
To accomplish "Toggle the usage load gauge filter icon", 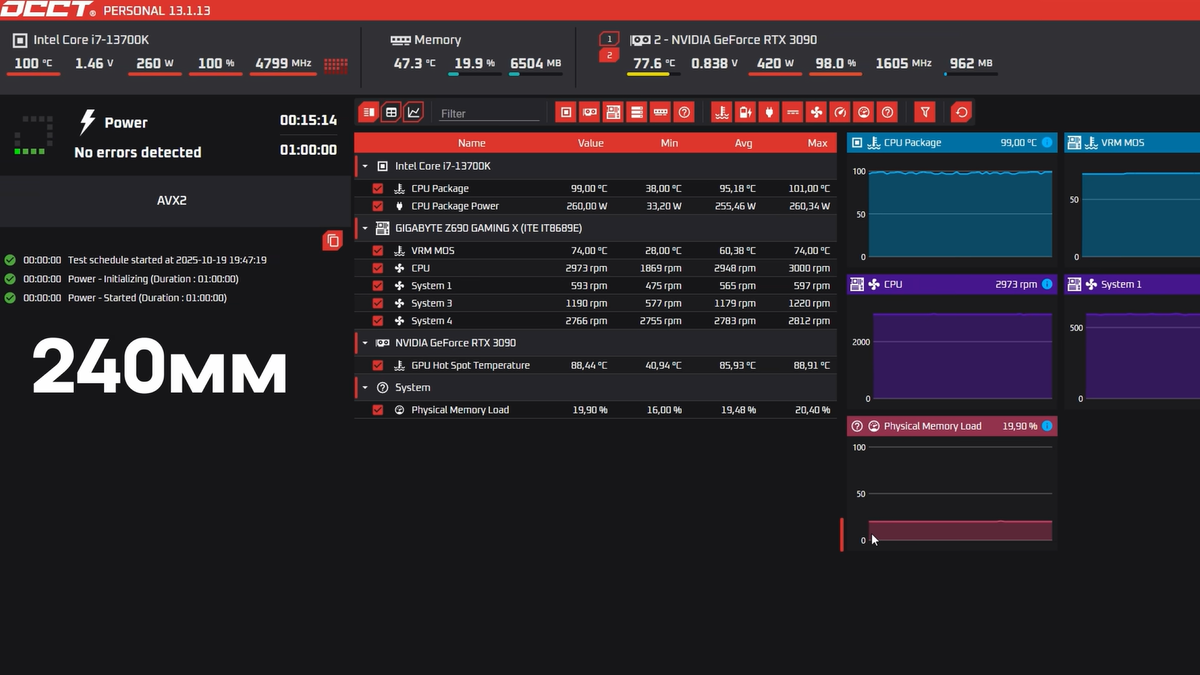I will click(864, 112).
